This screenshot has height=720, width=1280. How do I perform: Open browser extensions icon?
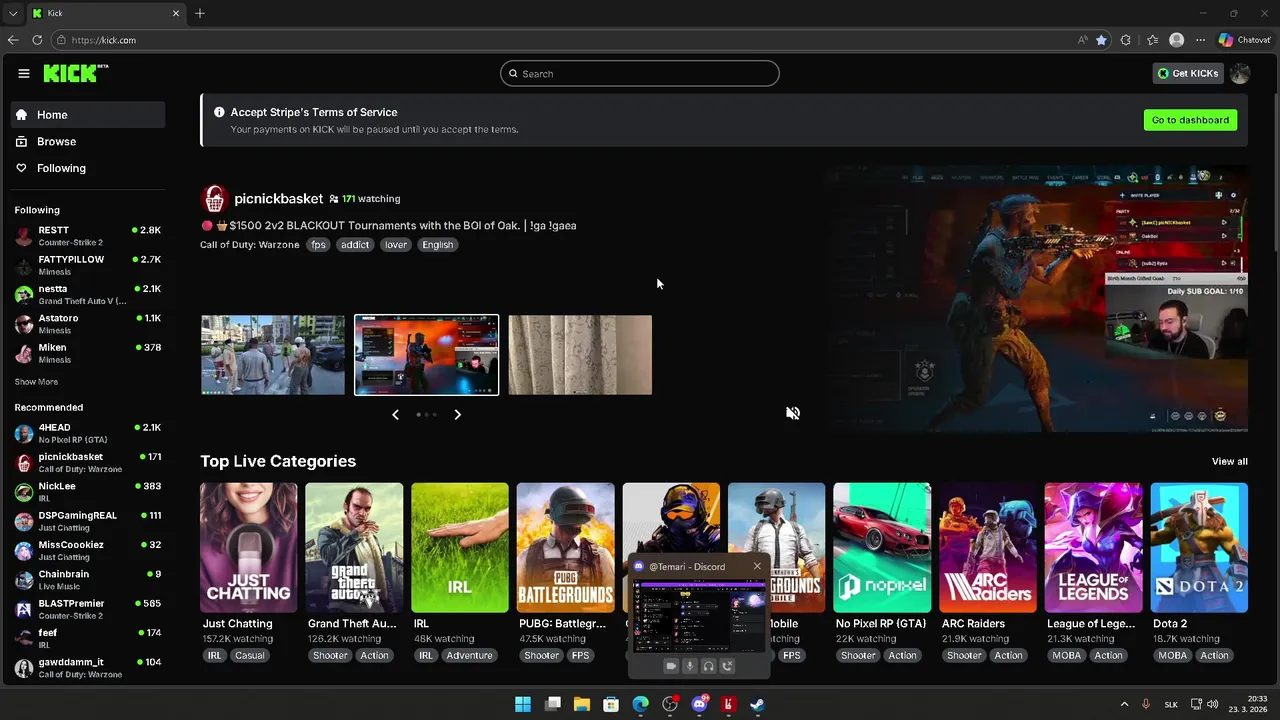1126,40
